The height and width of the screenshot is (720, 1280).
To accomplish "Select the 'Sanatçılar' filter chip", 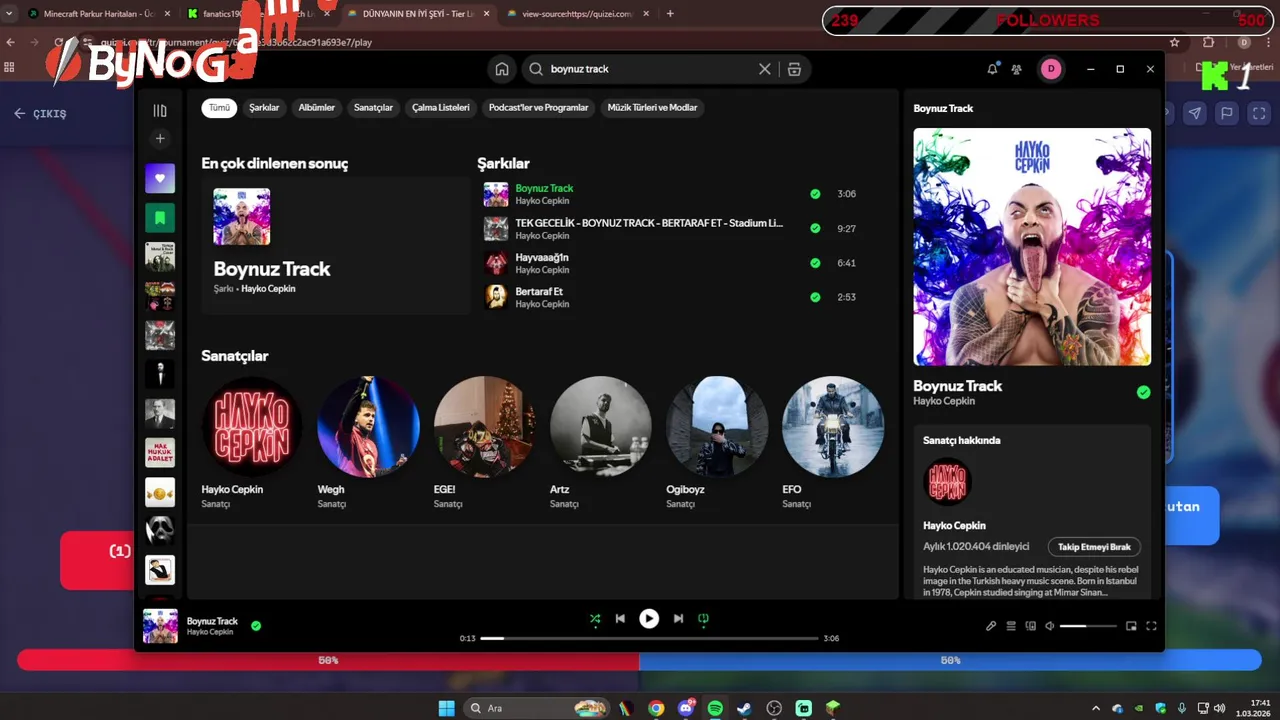I will pyautogui.click(x=373, y=108).
